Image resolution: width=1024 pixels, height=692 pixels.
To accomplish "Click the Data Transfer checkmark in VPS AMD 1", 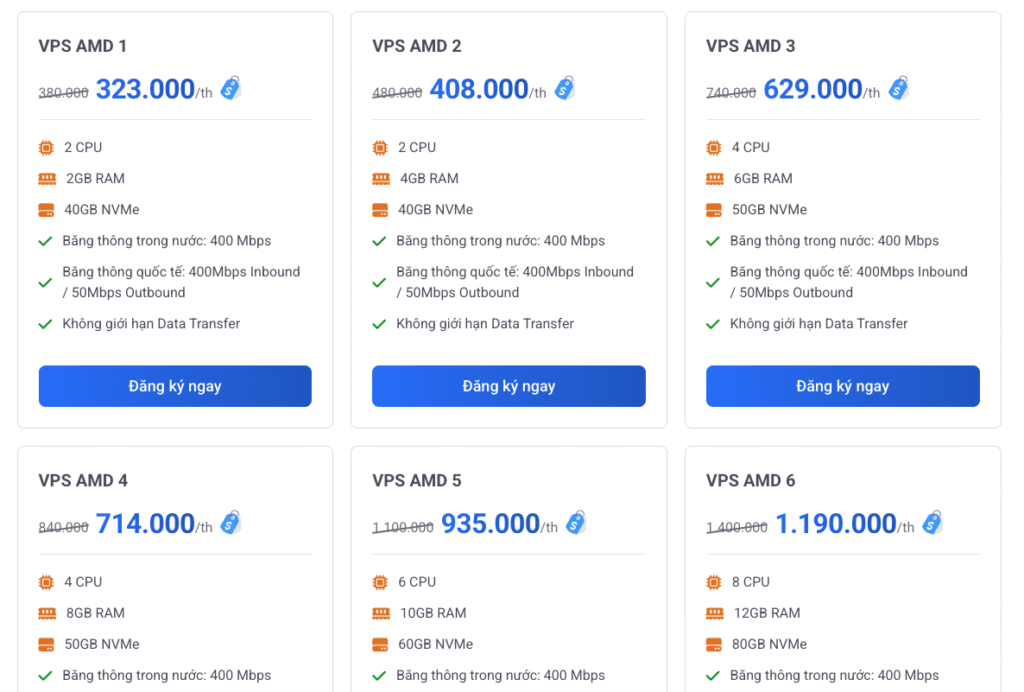I will [x=45, y=324].
